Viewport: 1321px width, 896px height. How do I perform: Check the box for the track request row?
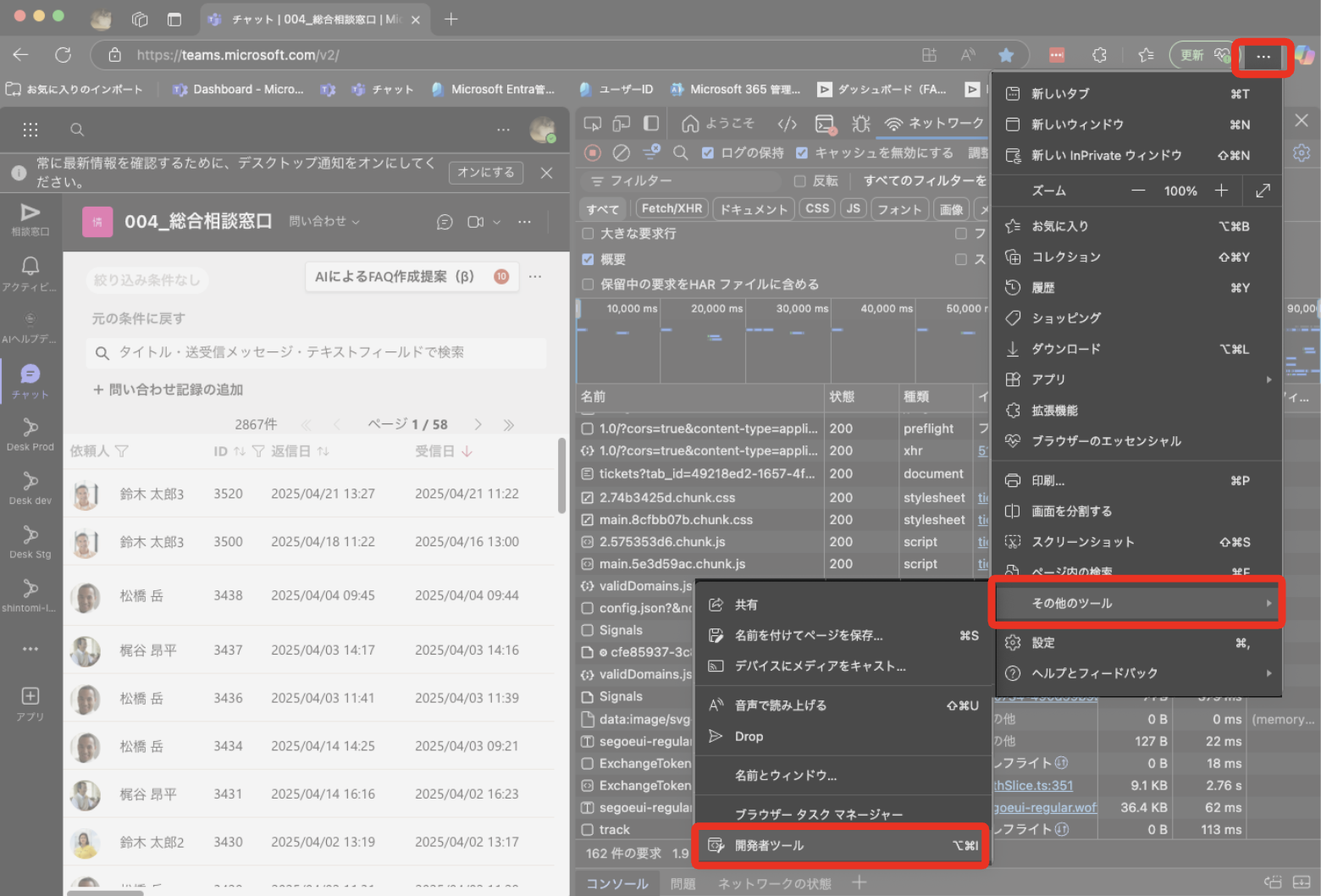587,830
